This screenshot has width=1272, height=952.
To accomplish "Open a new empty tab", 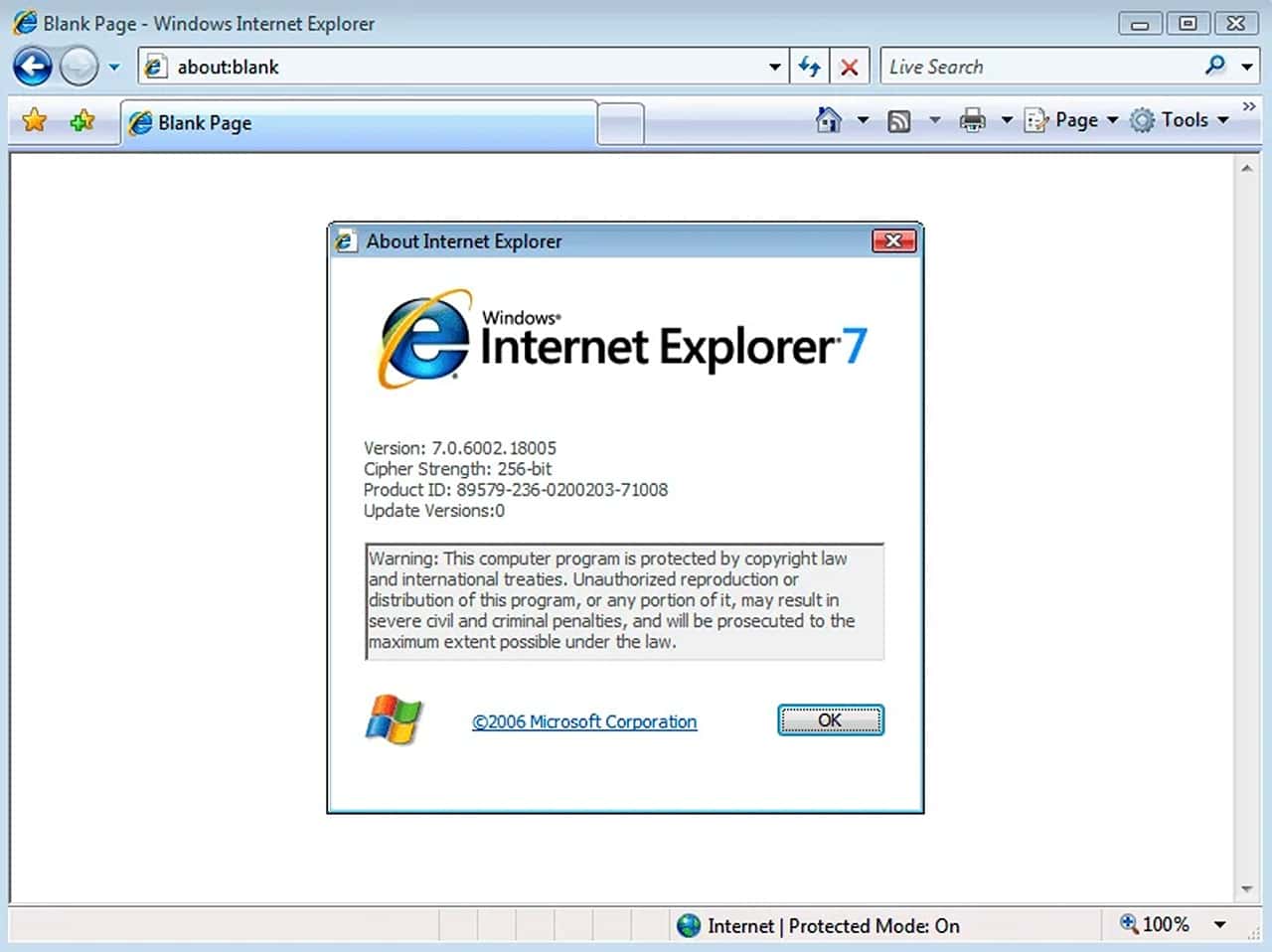I will tap(621, 125).
